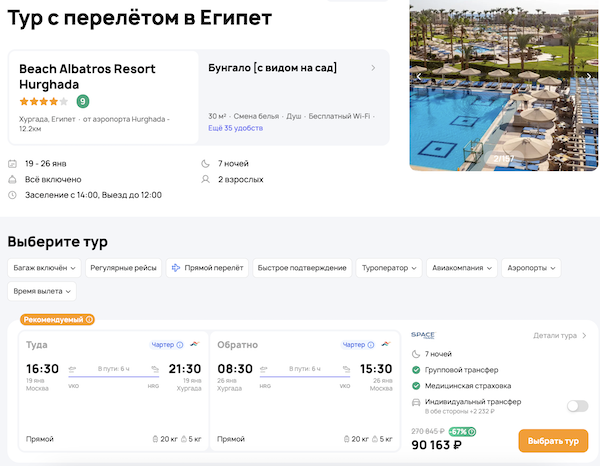This screenshot has height=466, width=600.
Task: Click the Space tour operator logo
Action: pos(424,335)
